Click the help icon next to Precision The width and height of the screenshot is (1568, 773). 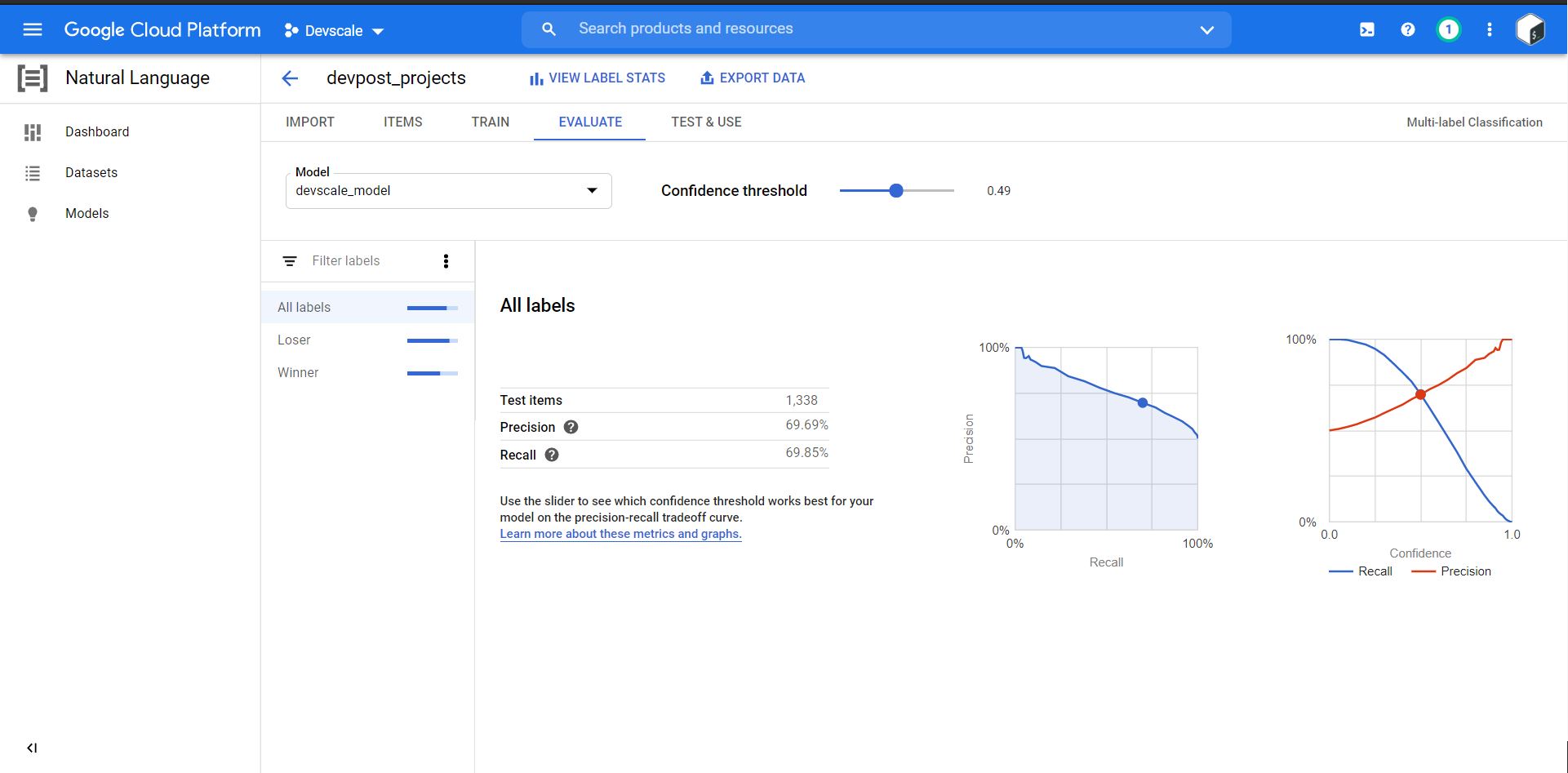(x=571, y=427)
